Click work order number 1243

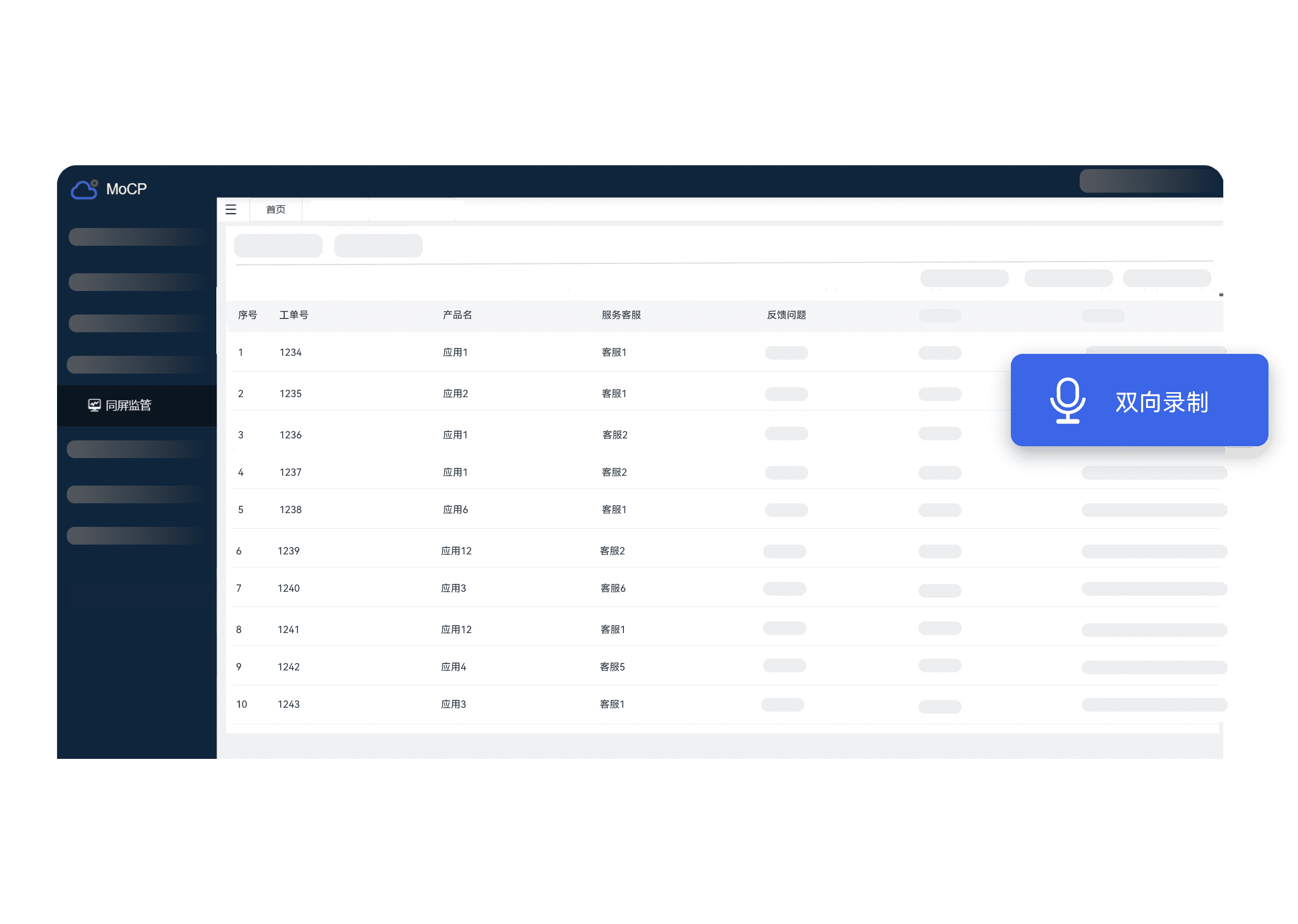[289, 704]
